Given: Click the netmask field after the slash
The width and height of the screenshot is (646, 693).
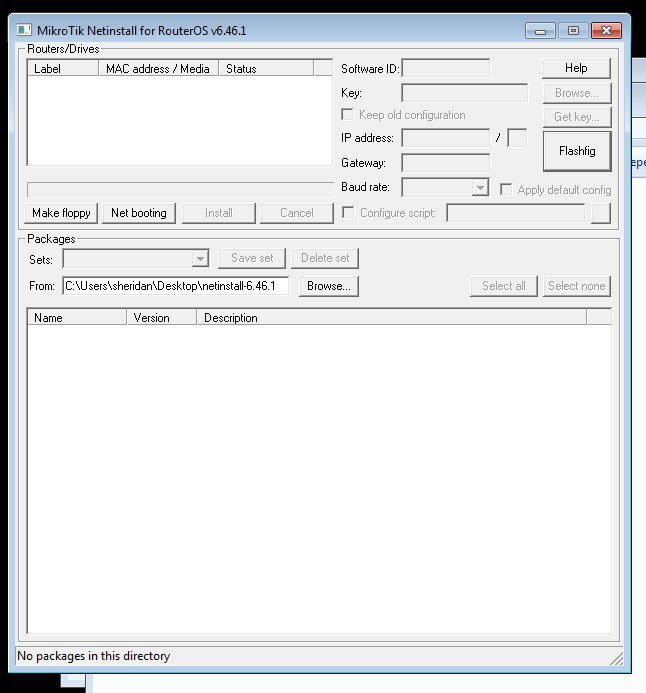Looking at the screenshot, I should pos(517,138).
